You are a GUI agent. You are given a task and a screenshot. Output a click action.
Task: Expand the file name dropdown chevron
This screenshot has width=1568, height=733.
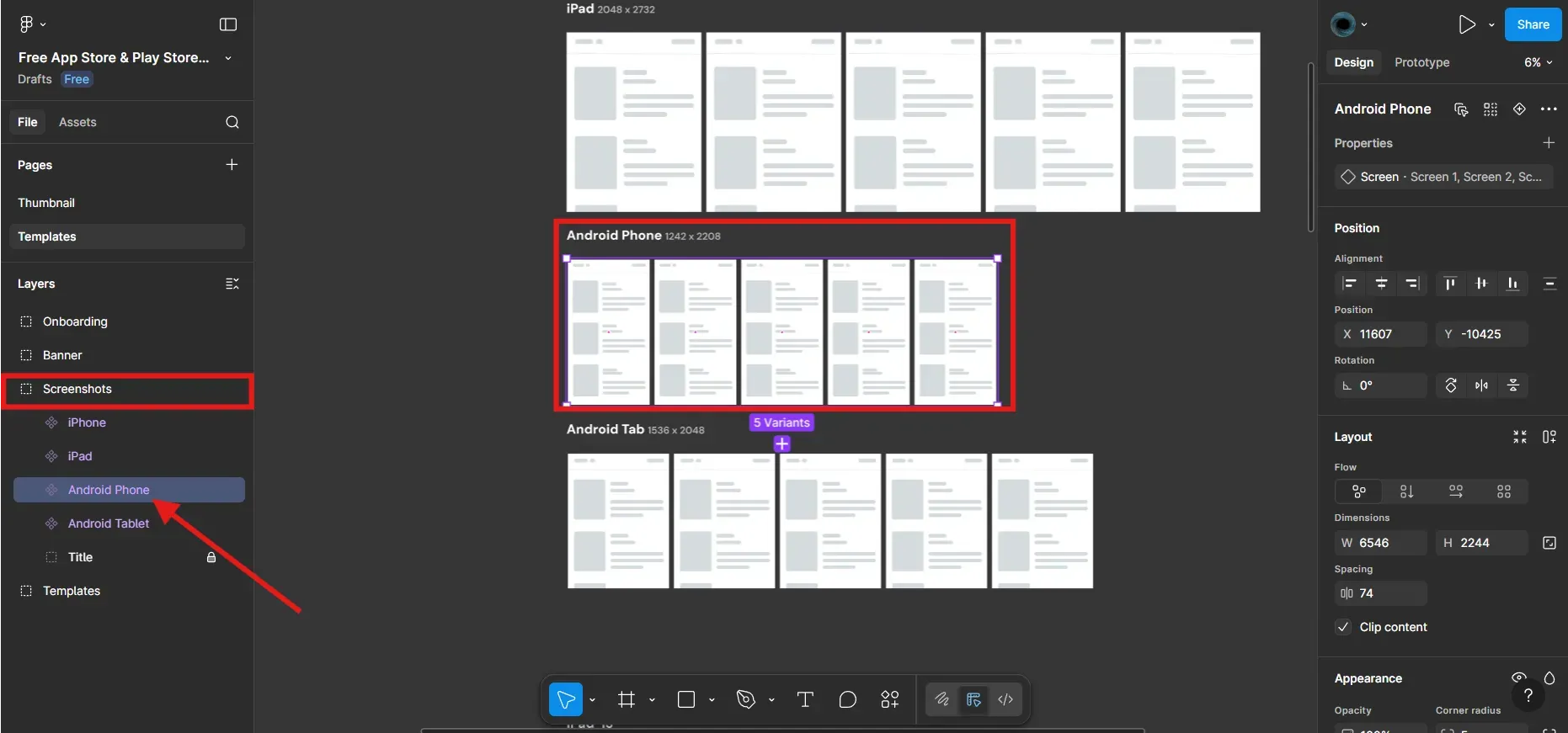pyautogui.click(x=228, y=58)
